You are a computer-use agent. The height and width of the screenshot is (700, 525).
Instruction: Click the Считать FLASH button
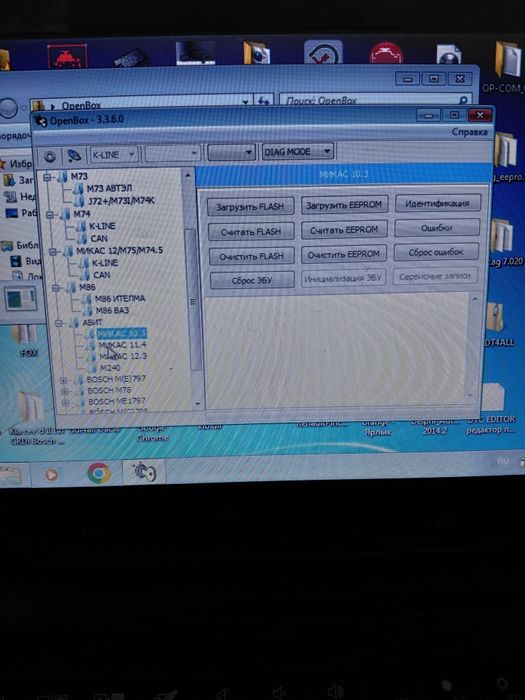[251, 232]
